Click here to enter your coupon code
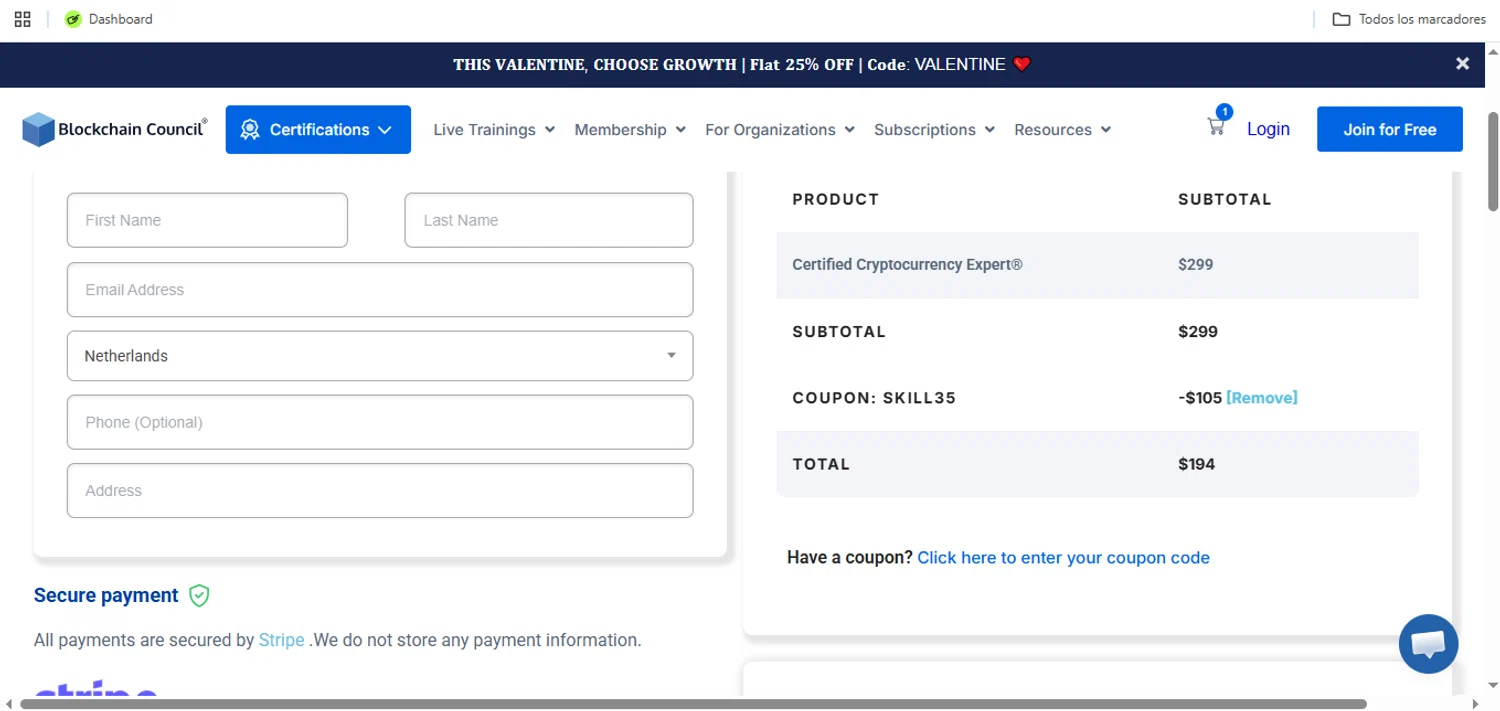1500x711 pixels. point(1063,558)
